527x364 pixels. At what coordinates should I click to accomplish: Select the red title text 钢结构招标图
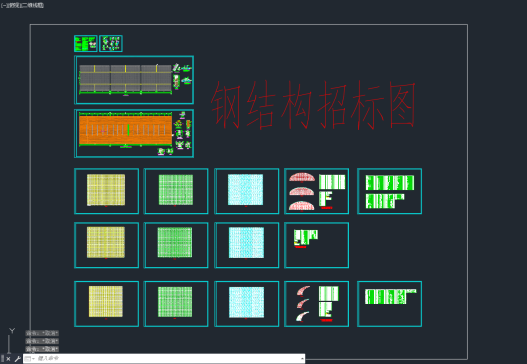point(313,105)
